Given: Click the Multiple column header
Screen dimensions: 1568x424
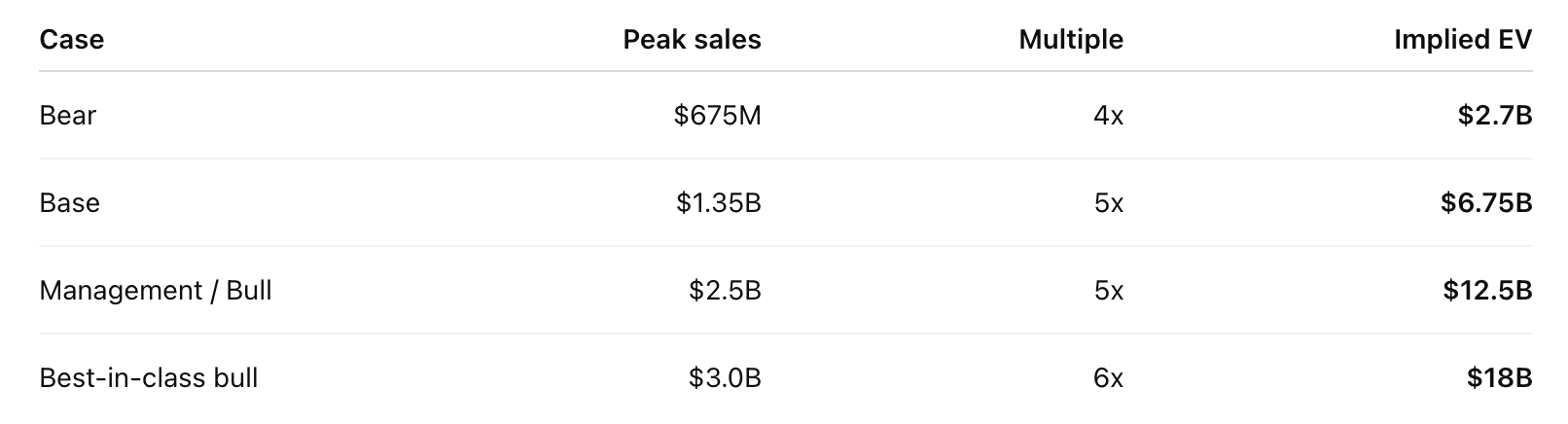Looking at the screenshot, I should coord(1071,40).
